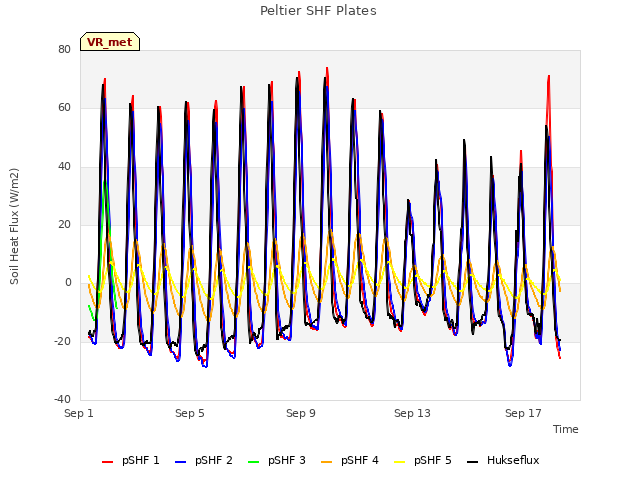Click the 0 y-axis tick label
Viewport: 640px width, 480px height.
tap(68, 283)
